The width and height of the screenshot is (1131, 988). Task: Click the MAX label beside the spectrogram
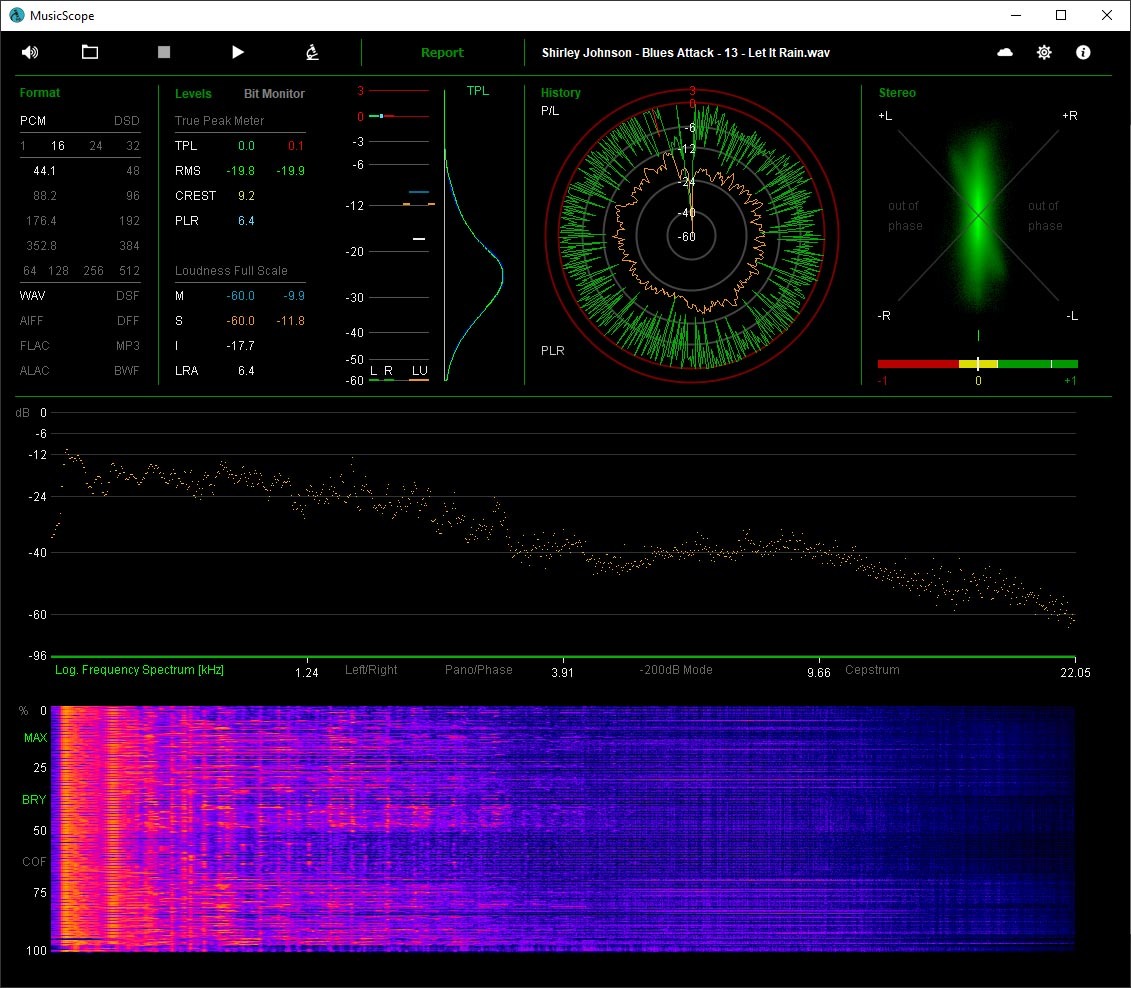tap(35, 738)
